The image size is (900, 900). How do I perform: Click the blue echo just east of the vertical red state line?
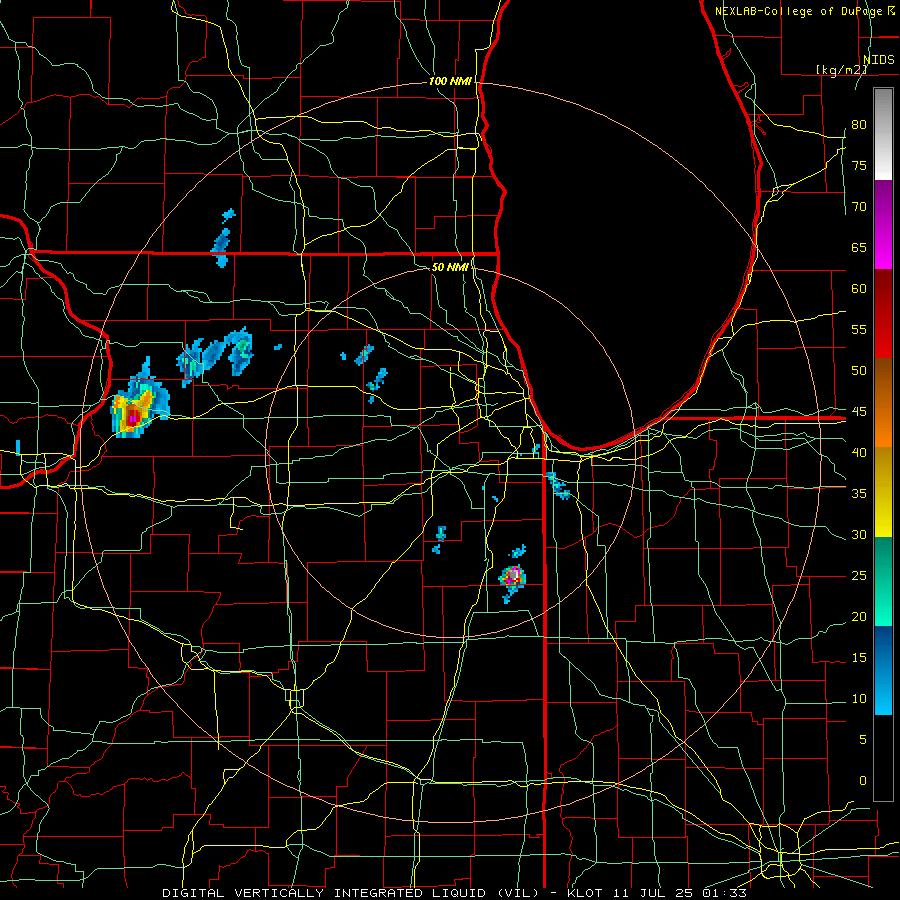[x=558, y=486]
